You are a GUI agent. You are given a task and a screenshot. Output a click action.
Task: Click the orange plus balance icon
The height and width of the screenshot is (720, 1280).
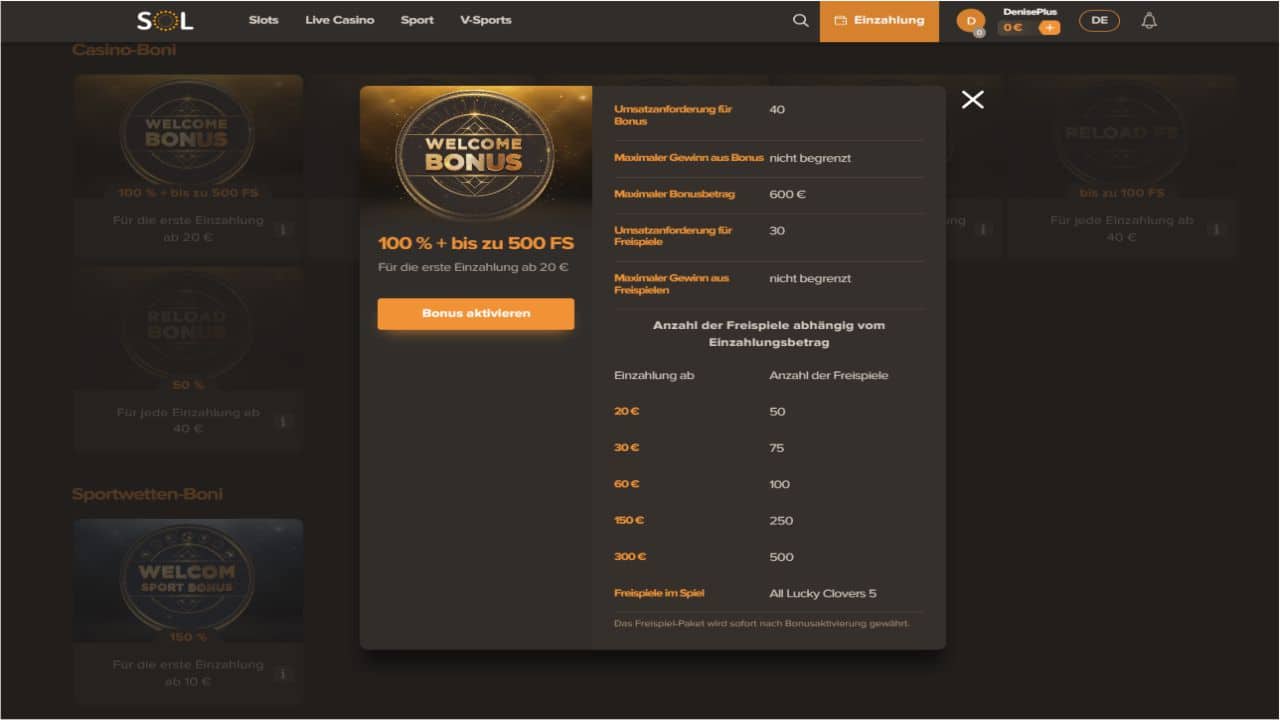point(1049,28)
